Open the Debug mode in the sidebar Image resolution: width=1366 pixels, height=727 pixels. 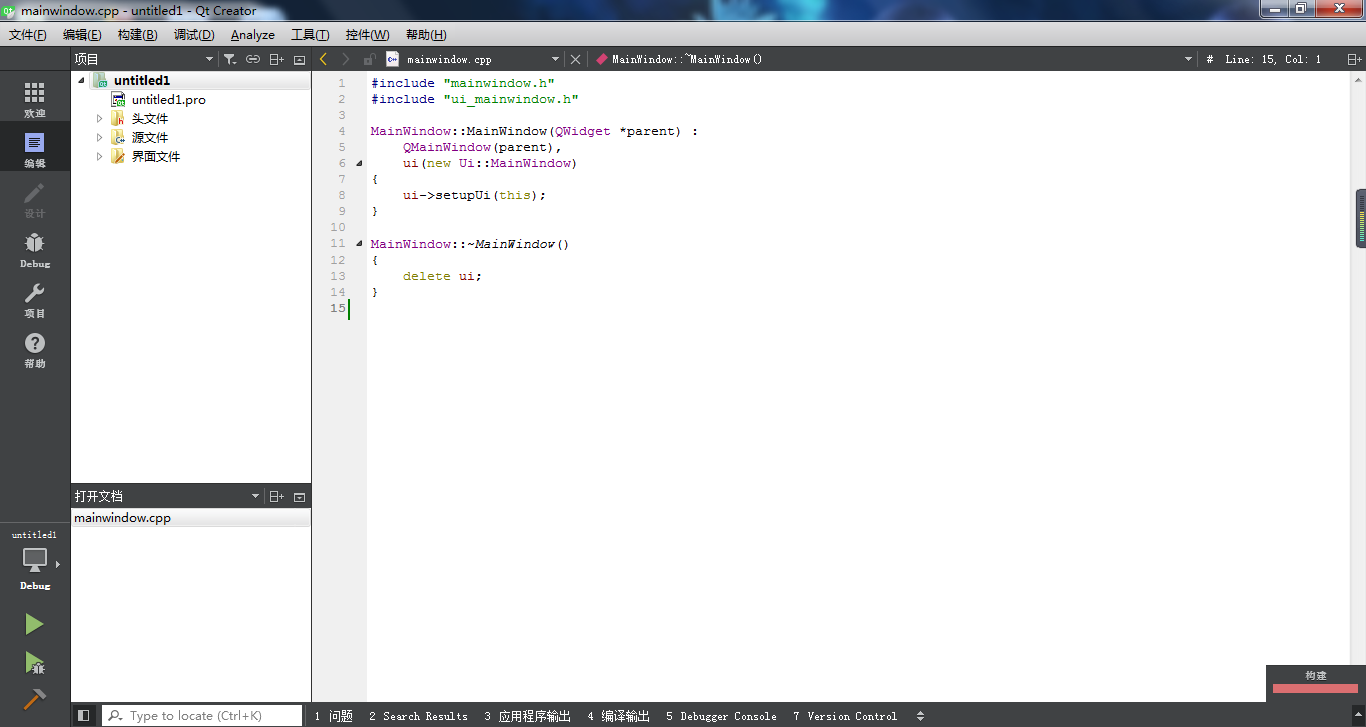pyautogui.click(x=35, y=249)
